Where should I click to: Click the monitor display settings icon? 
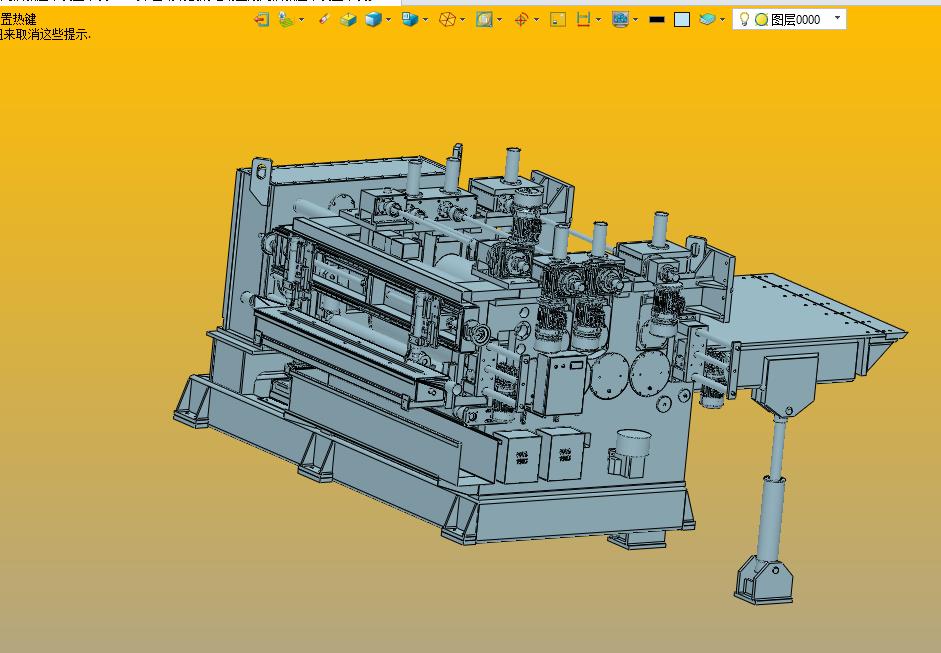coord(620,20)
